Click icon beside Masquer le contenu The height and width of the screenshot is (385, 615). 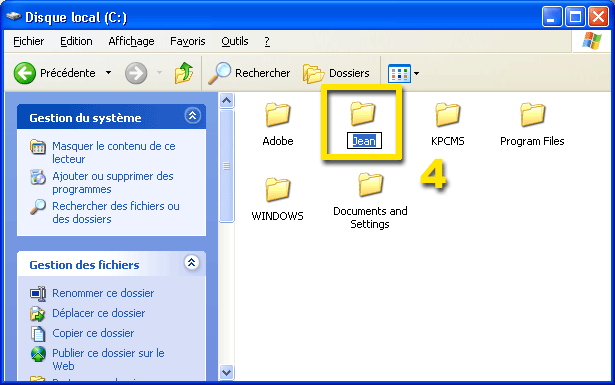[x=38, y=147]
